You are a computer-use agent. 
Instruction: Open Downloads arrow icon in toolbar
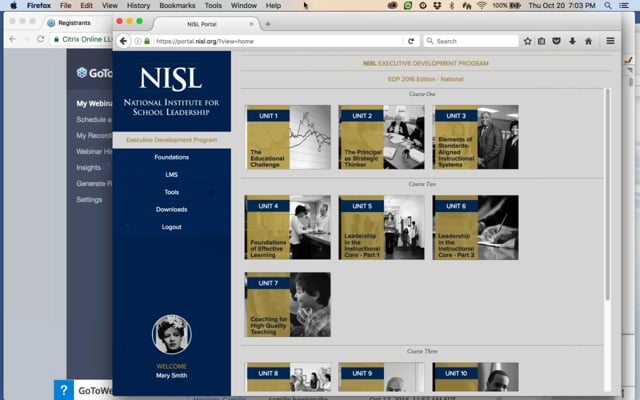click(x=572, y=41)
